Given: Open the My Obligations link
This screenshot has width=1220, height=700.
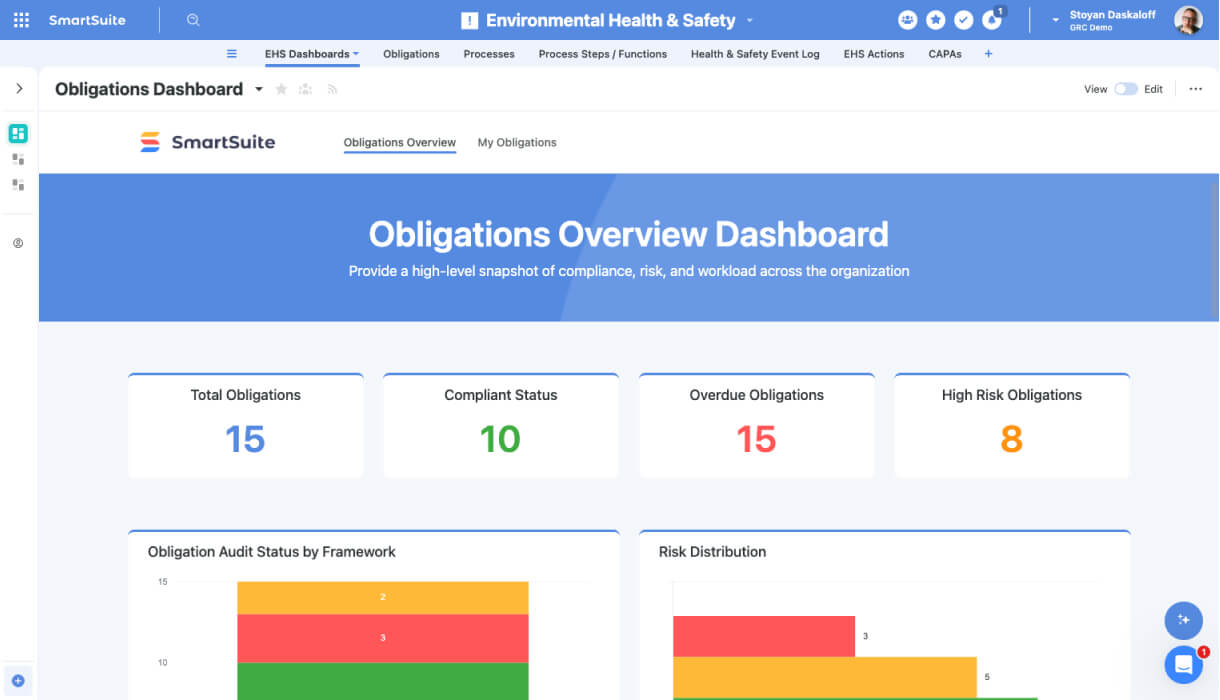Looking at the screenshot, I should [517, 143].
